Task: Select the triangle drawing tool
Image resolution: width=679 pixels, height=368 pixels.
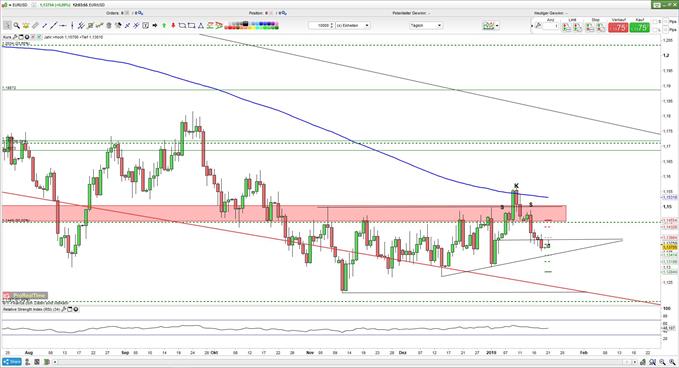Action: 200,26
